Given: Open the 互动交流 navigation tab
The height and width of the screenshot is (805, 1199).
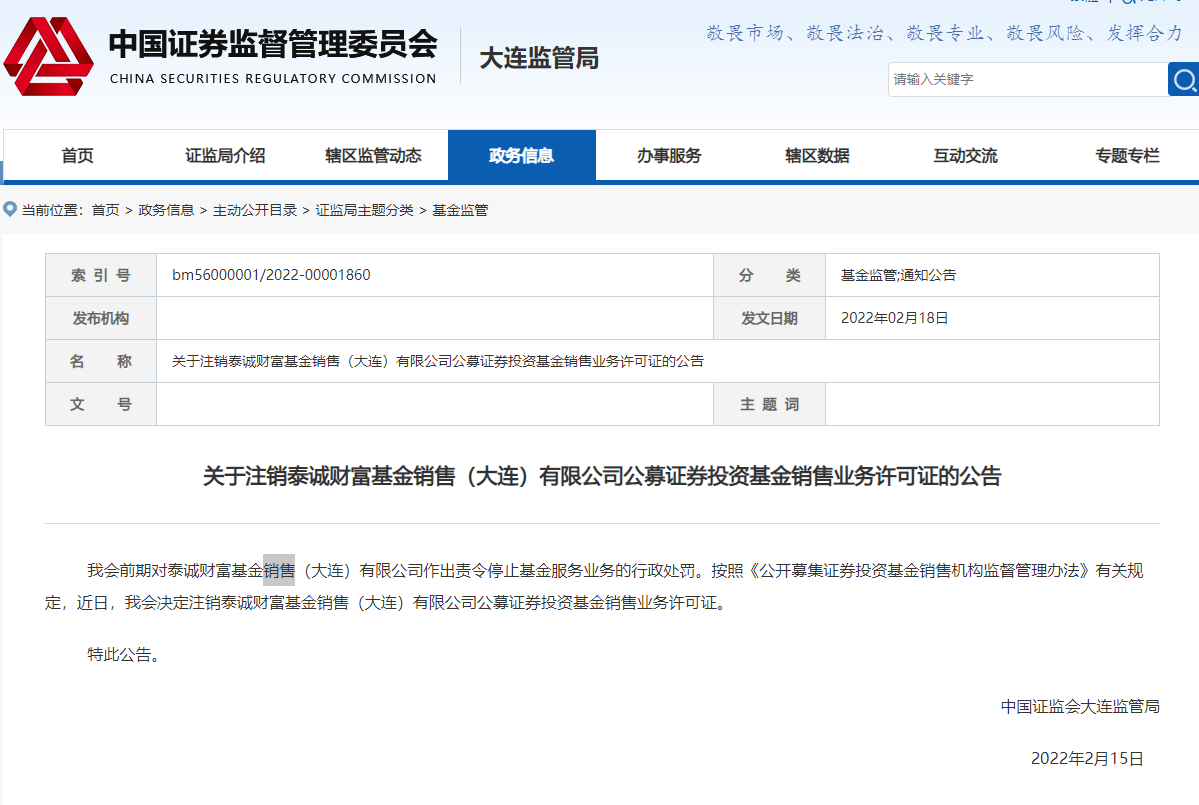Looking at the screenshot, I should (x=965, y=156).
